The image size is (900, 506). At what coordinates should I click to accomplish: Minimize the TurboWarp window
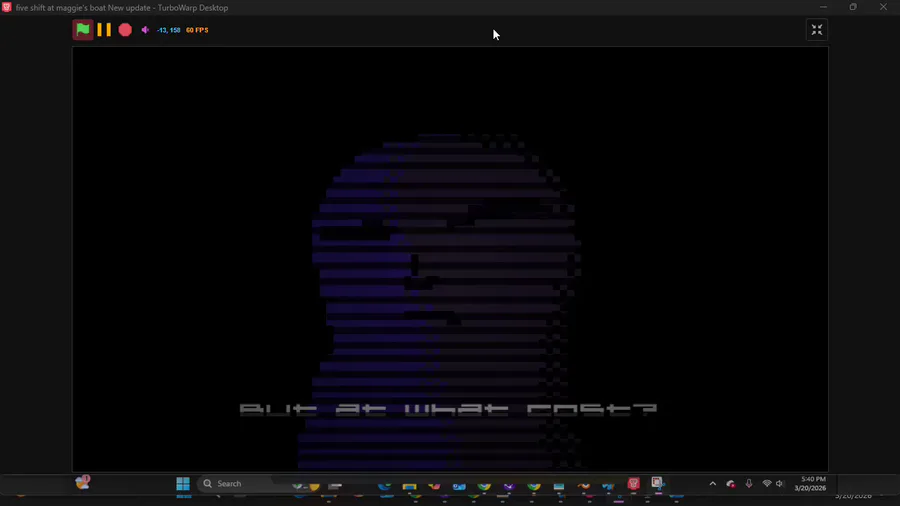pos(824,7)
